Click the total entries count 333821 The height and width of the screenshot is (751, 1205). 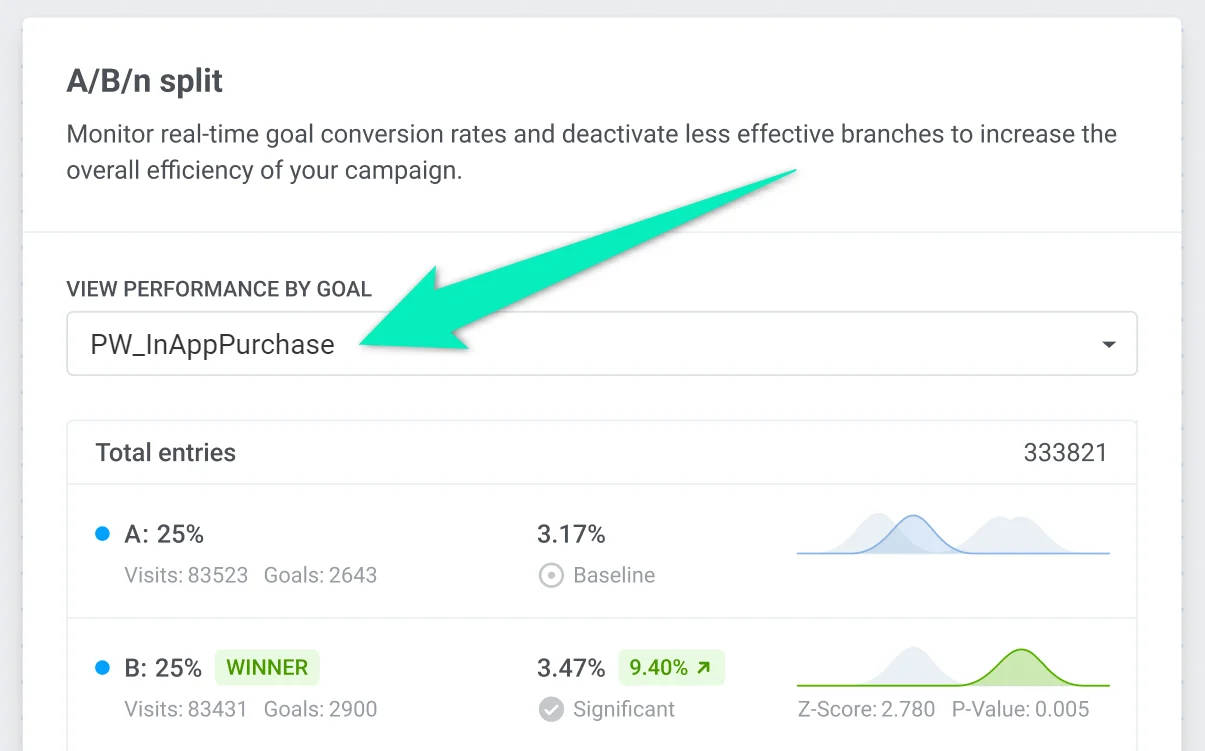(1066, 452)
